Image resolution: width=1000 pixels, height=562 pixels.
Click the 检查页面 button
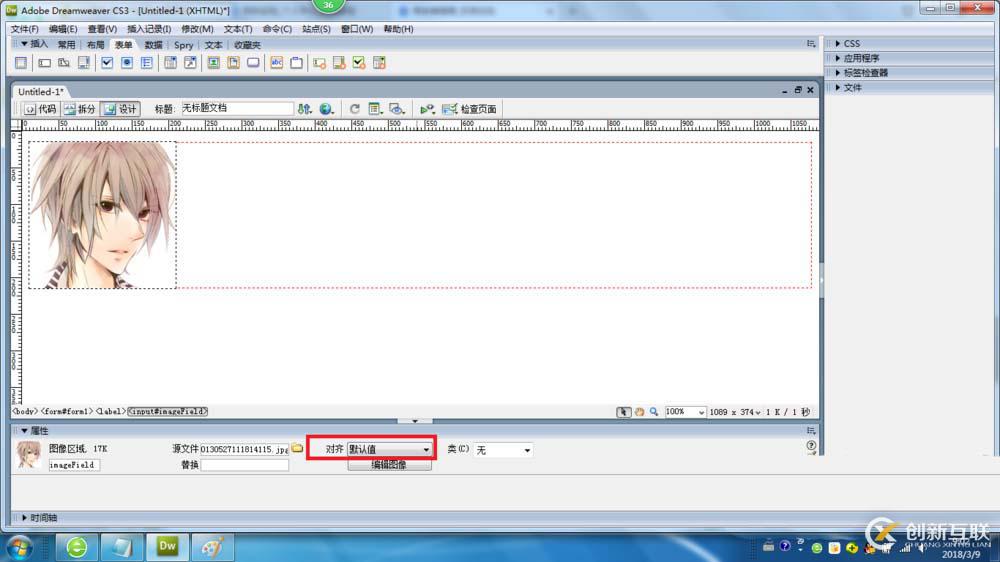pyautogui.click(x=470, y=109)
